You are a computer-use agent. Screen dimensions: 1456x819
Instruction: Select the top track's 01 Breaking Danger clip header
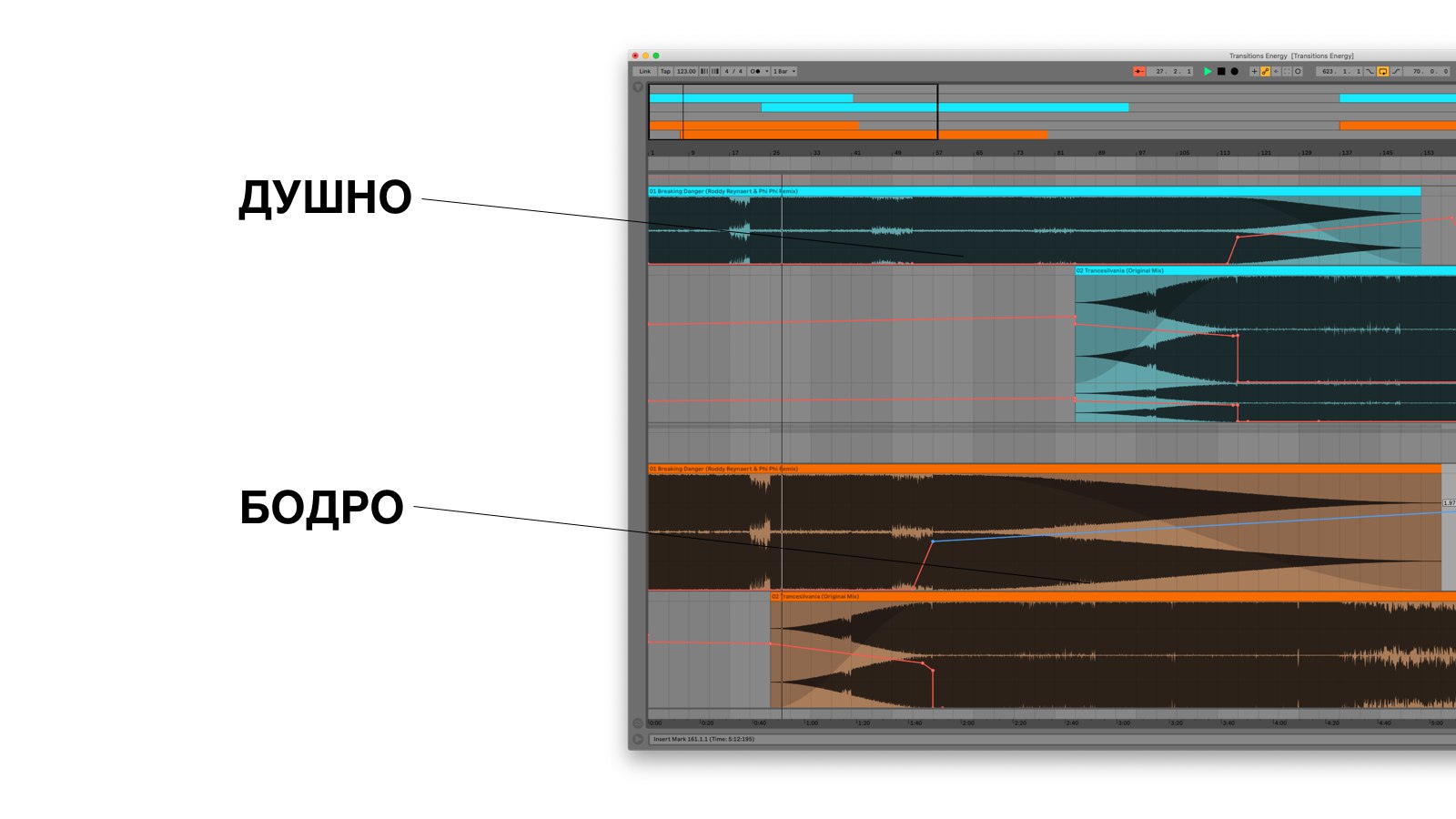1034,191
